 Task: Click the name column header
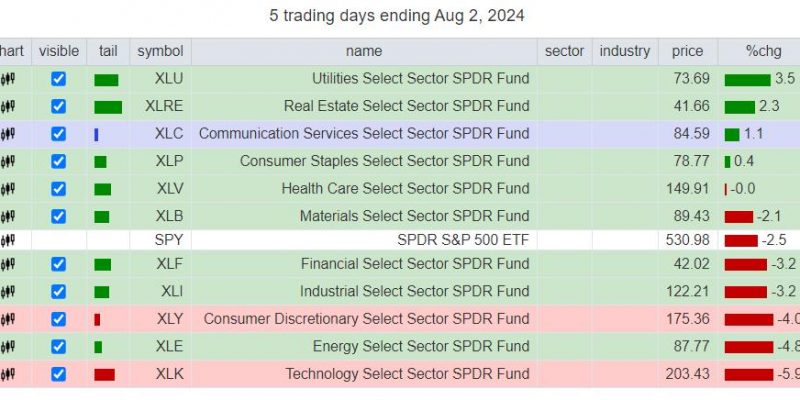364,51
